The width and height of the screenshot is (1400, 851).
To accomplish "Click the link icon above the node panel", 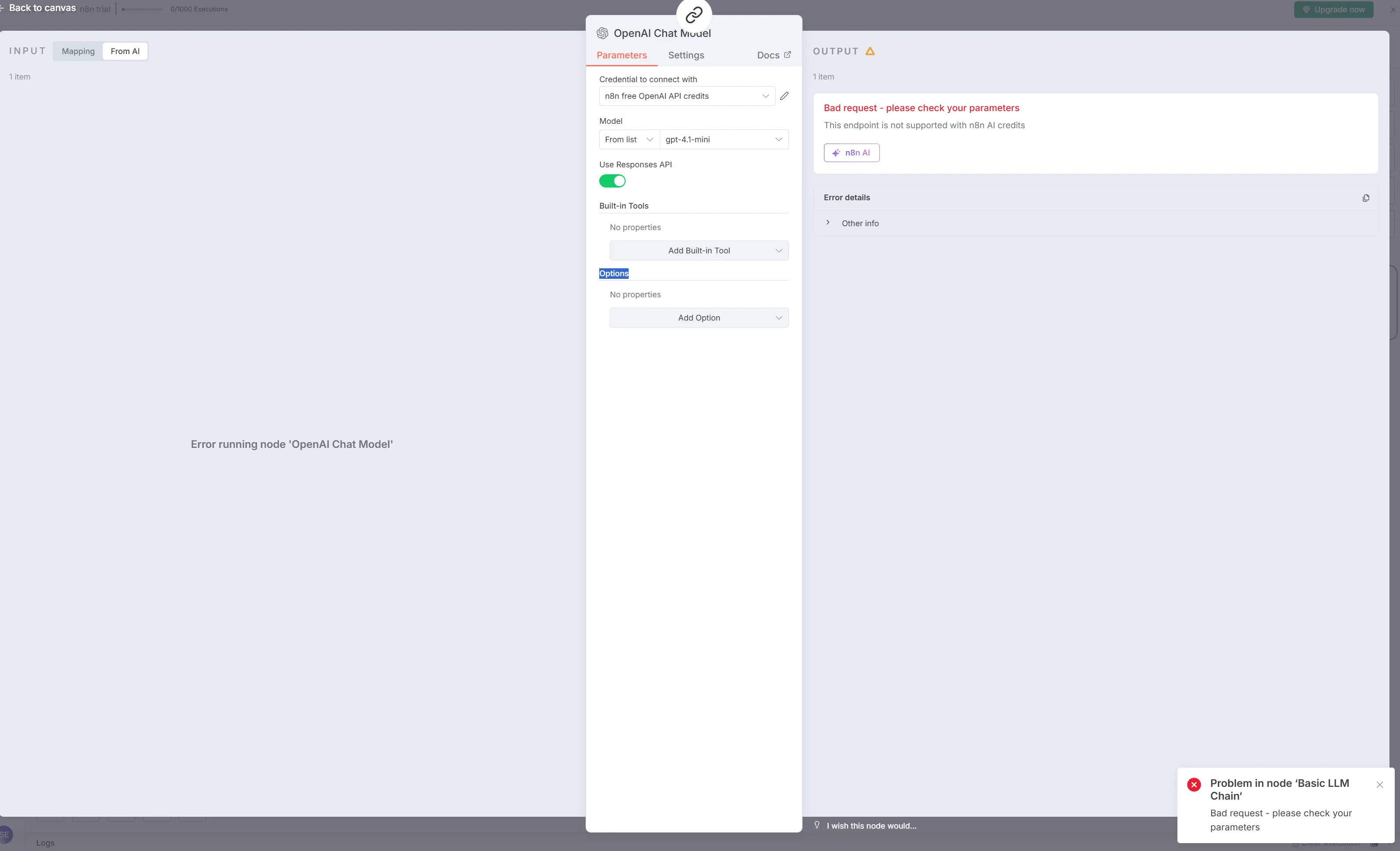I will coord(694,15).
